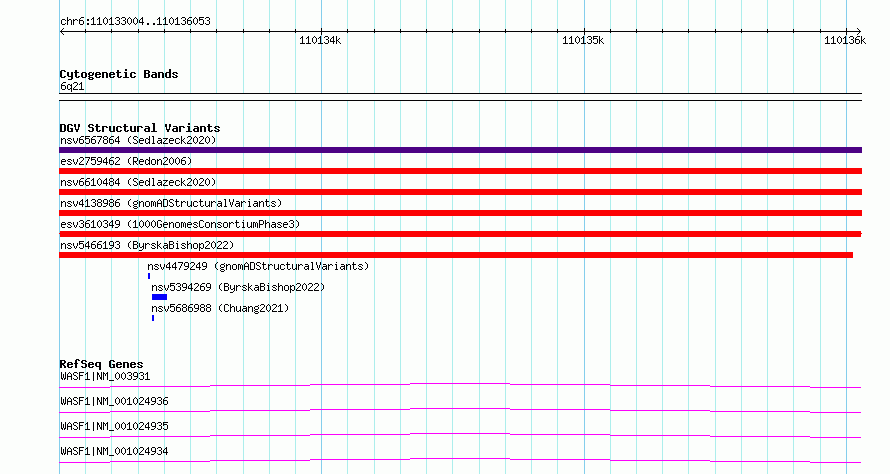Select the magenta line under WASF1|NM_003931
This screenshot has height=474, width=890.
click(x=460, y=385)
